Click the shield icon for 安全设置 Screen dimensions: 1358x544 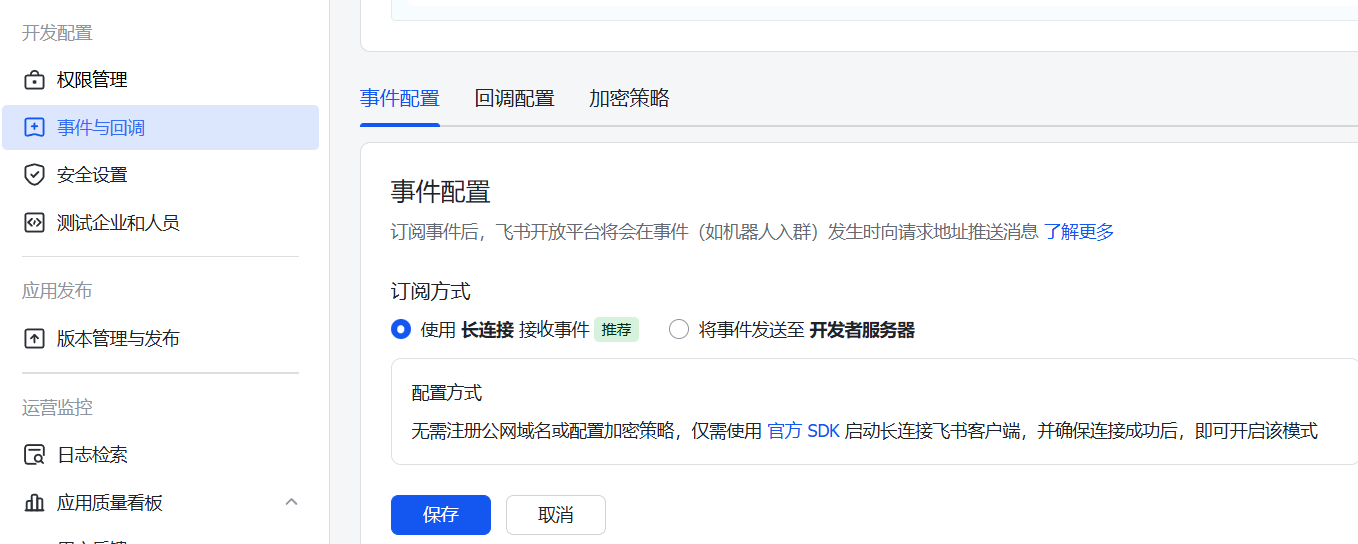(x=35, y=175)
